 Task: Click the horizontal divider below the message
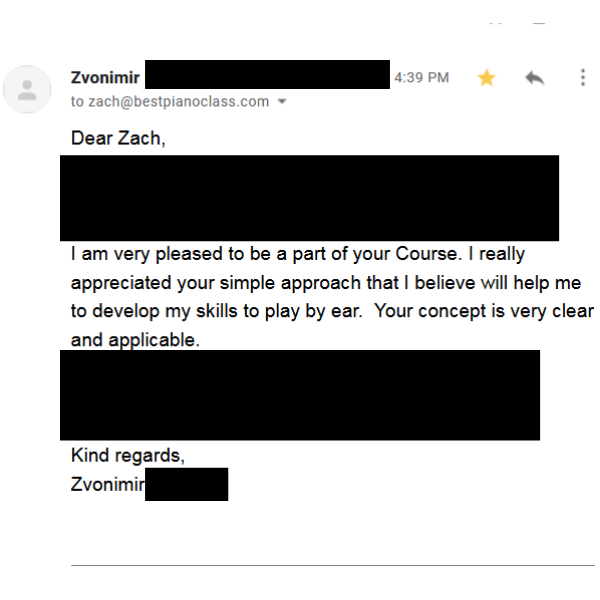(x=332, y=566)
